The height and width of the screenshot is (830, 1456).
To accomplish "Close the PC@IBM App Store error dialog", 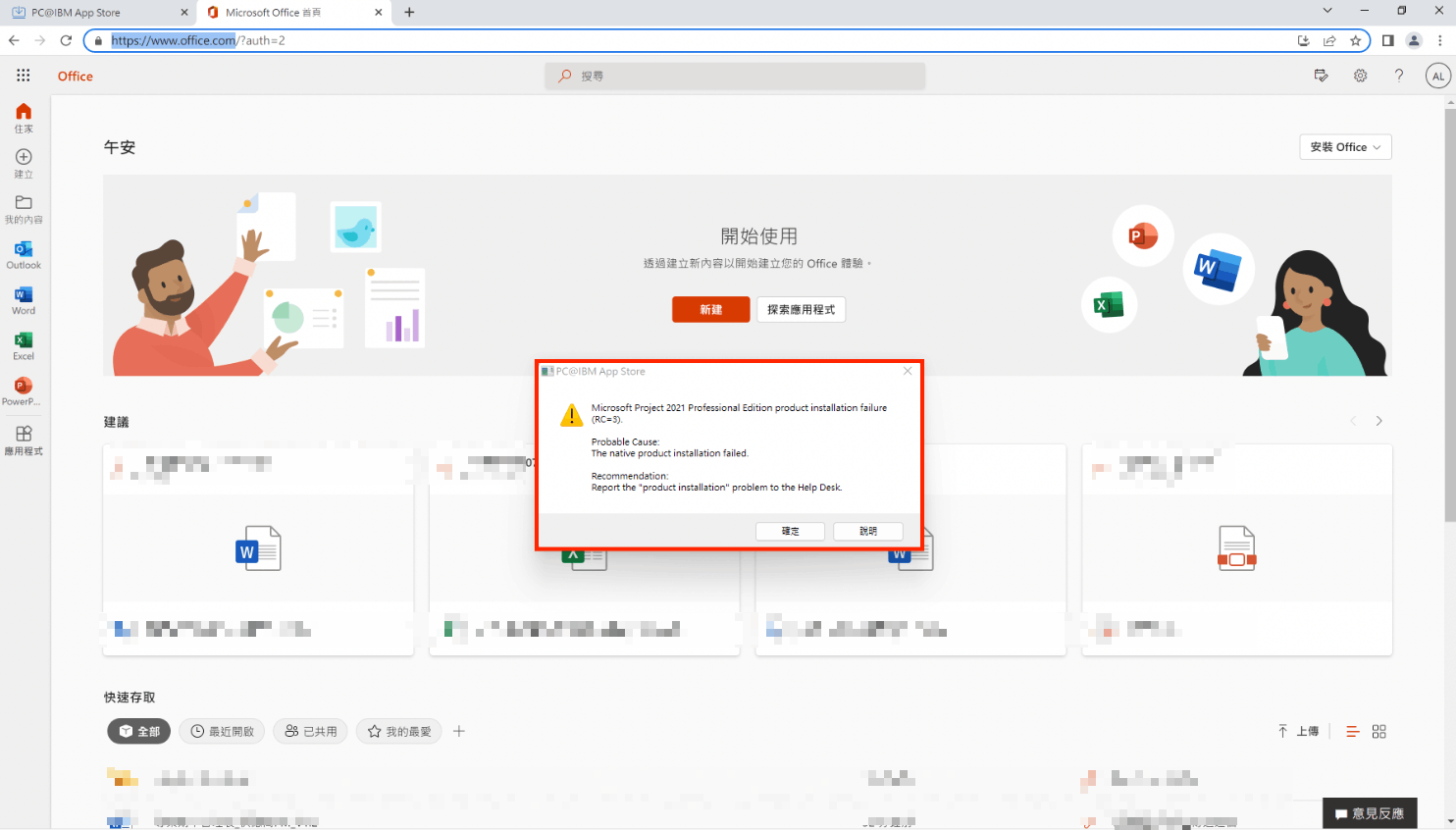I will (x=908, y=371).
